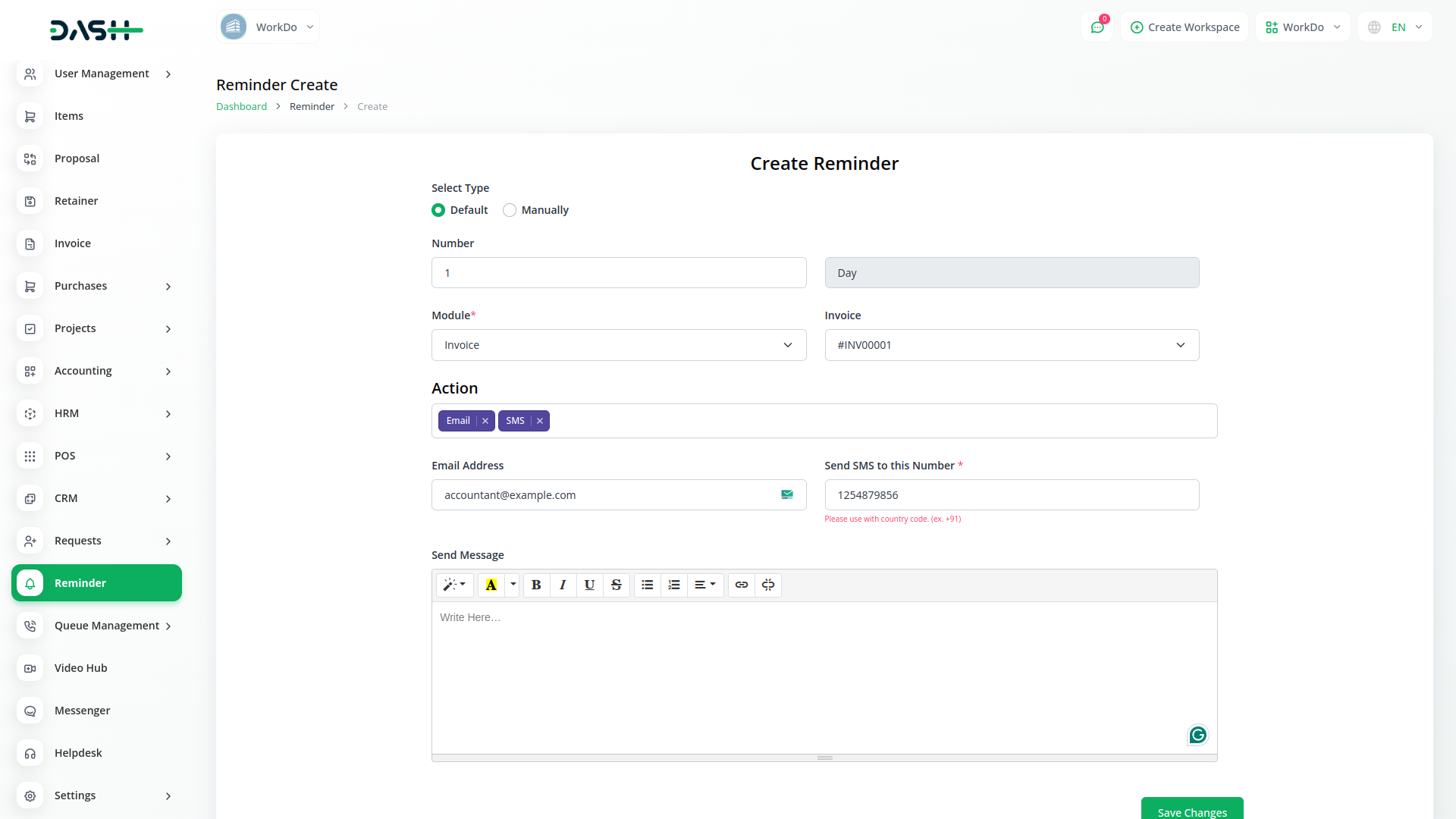
Task: Apply Strikethrough formatting in the editor
Action: tap(616, 585)
